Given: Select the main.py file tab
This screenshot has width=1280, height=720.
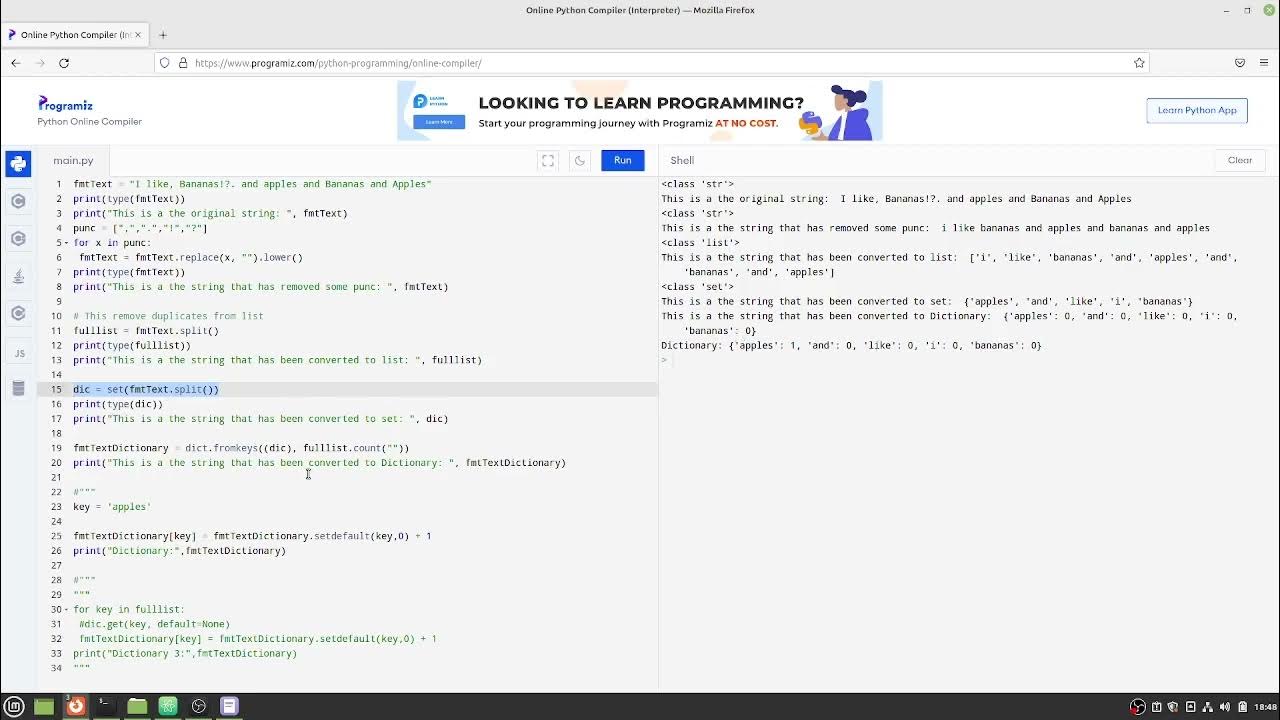Looking at the screenshot, I should coord(73,160).
